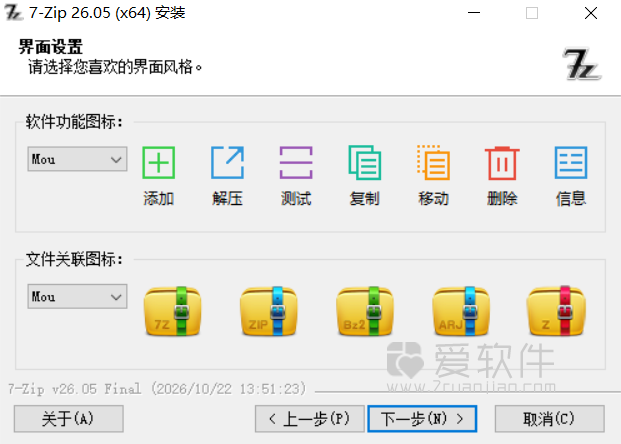Viewport: 621px width, 444px height.
Task: Click the teal 复制 (Copy) icon
Action: pos(365,163)
